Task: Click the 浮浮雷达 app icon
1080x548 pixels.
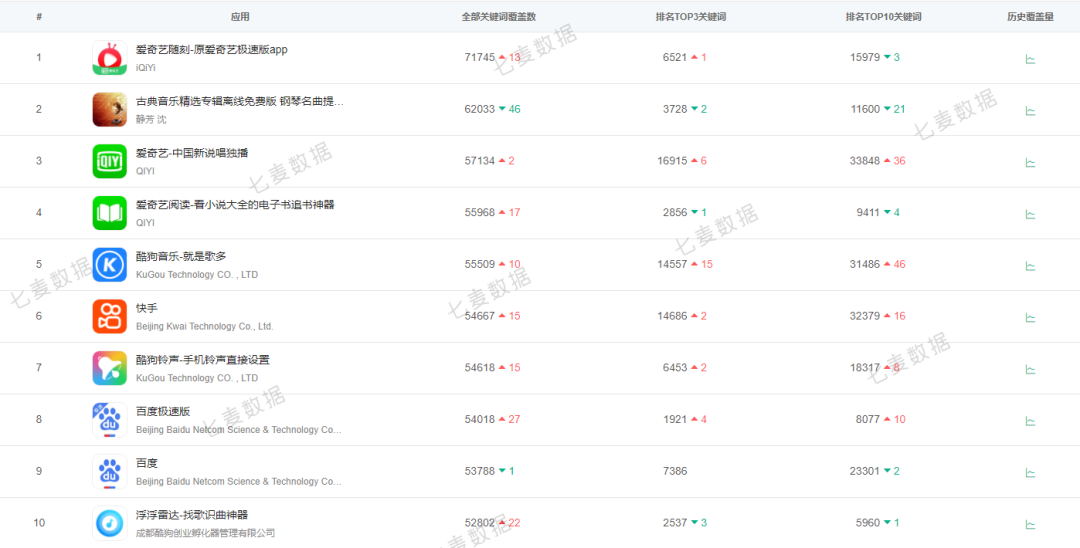Action: (x=110, y=523)
